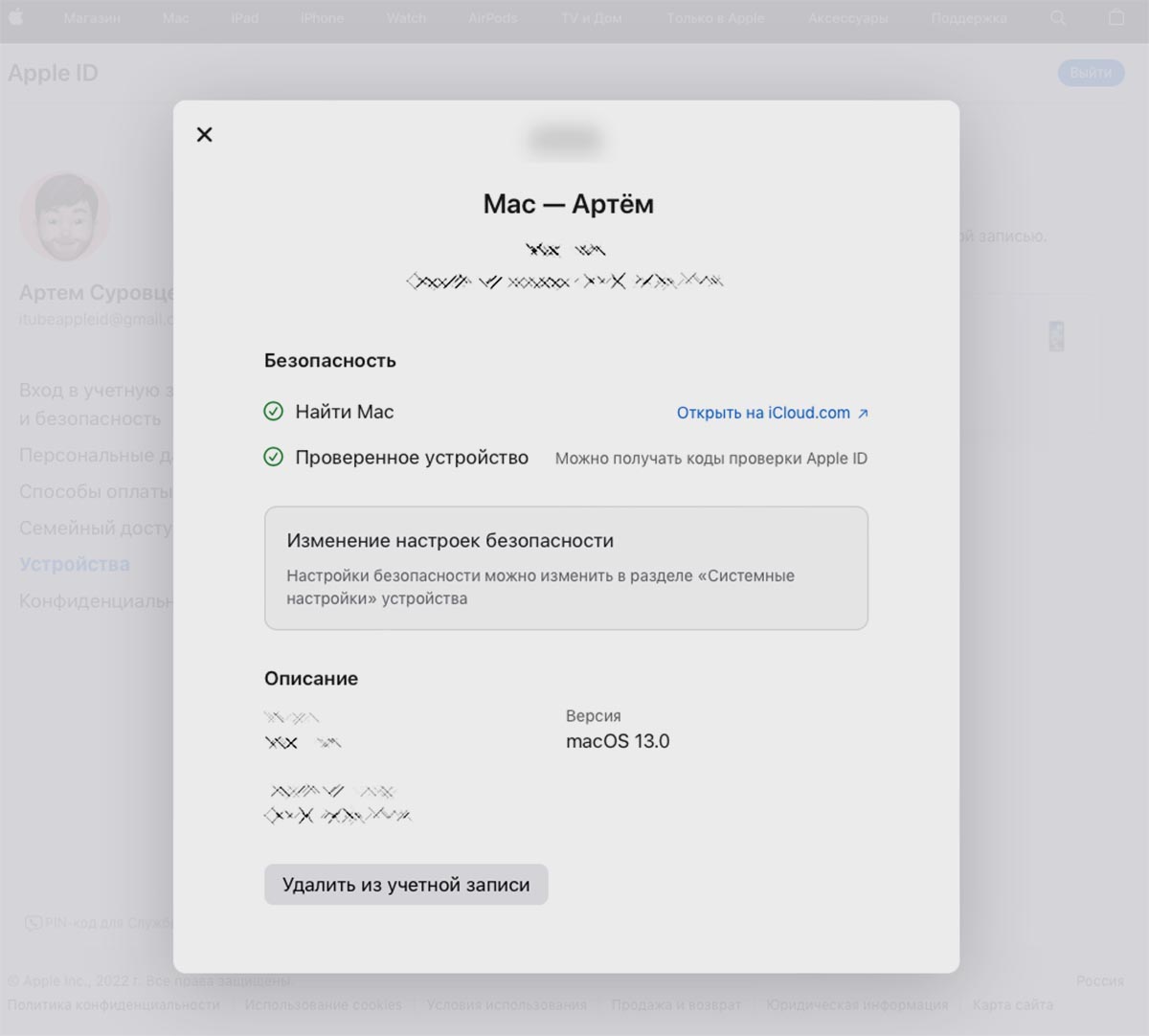1149x1036 pixels.
Task: Click the 'Apple ID' page heading
Action: [x=53, y=73]
